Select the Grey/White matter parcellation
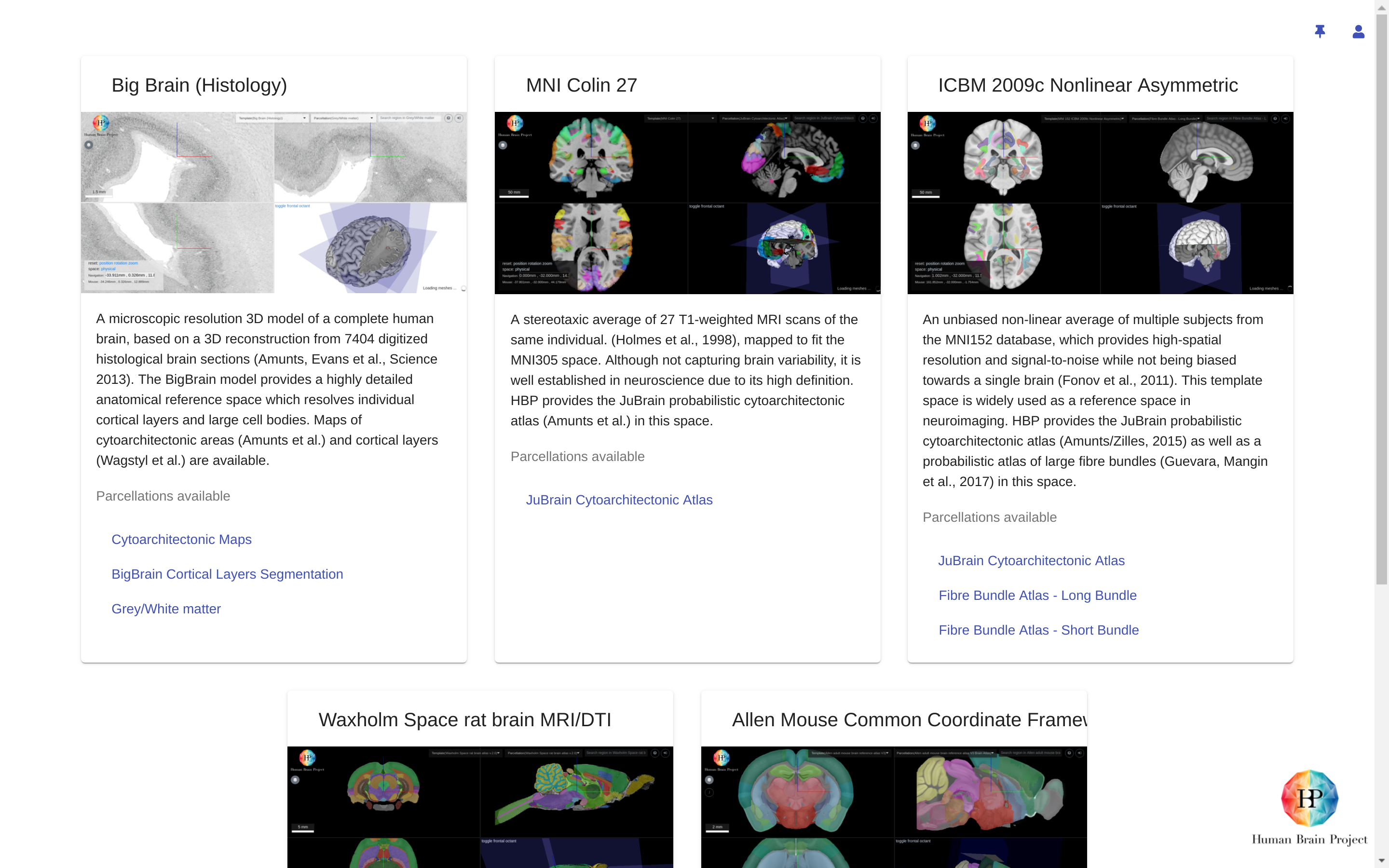The image size is (1389, 868). pyautogui.click(x=166, y=609)
